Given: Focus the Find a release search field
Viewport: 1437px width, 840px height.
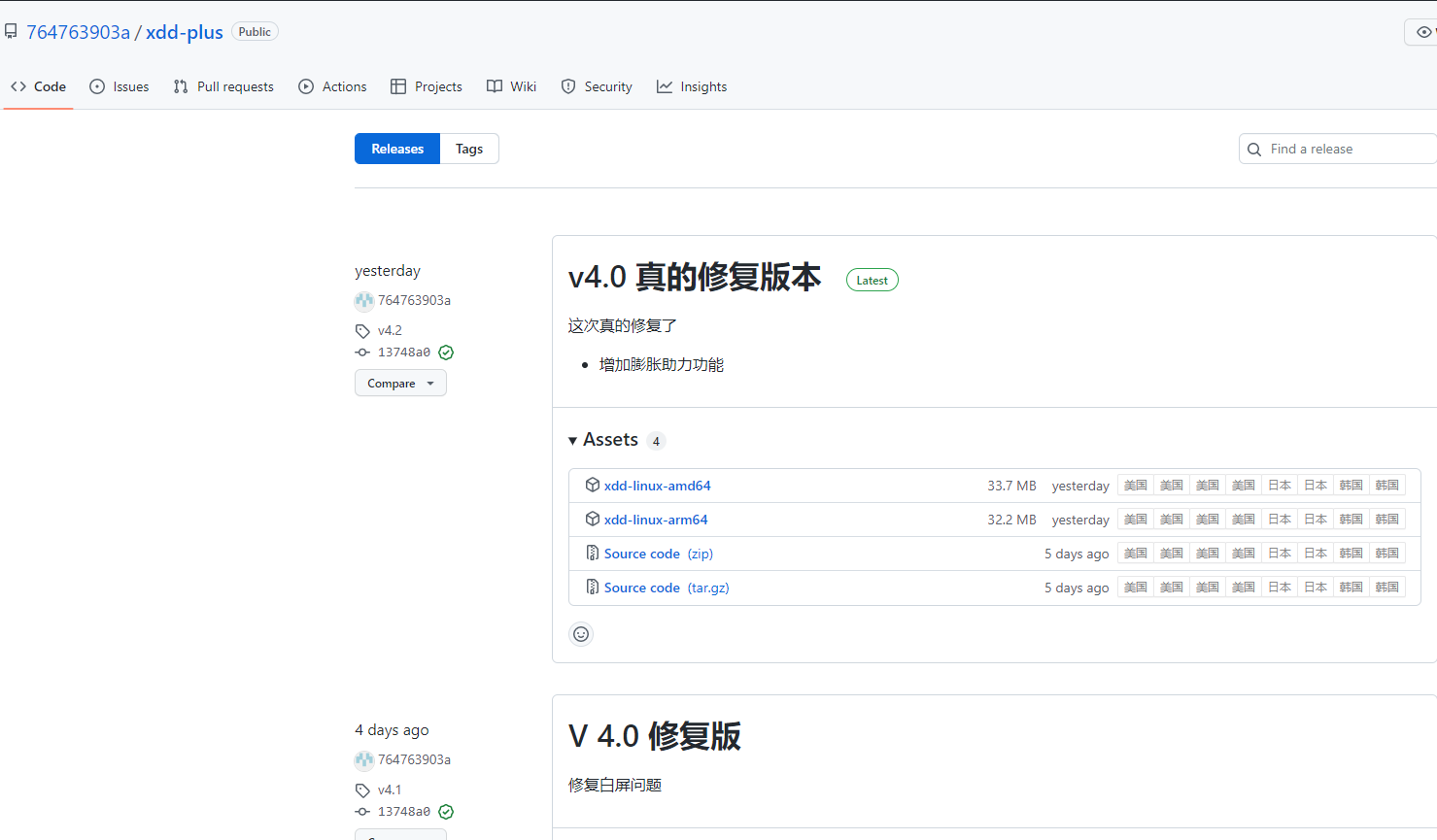Looking at the screenshot, I should point(1346,149).
